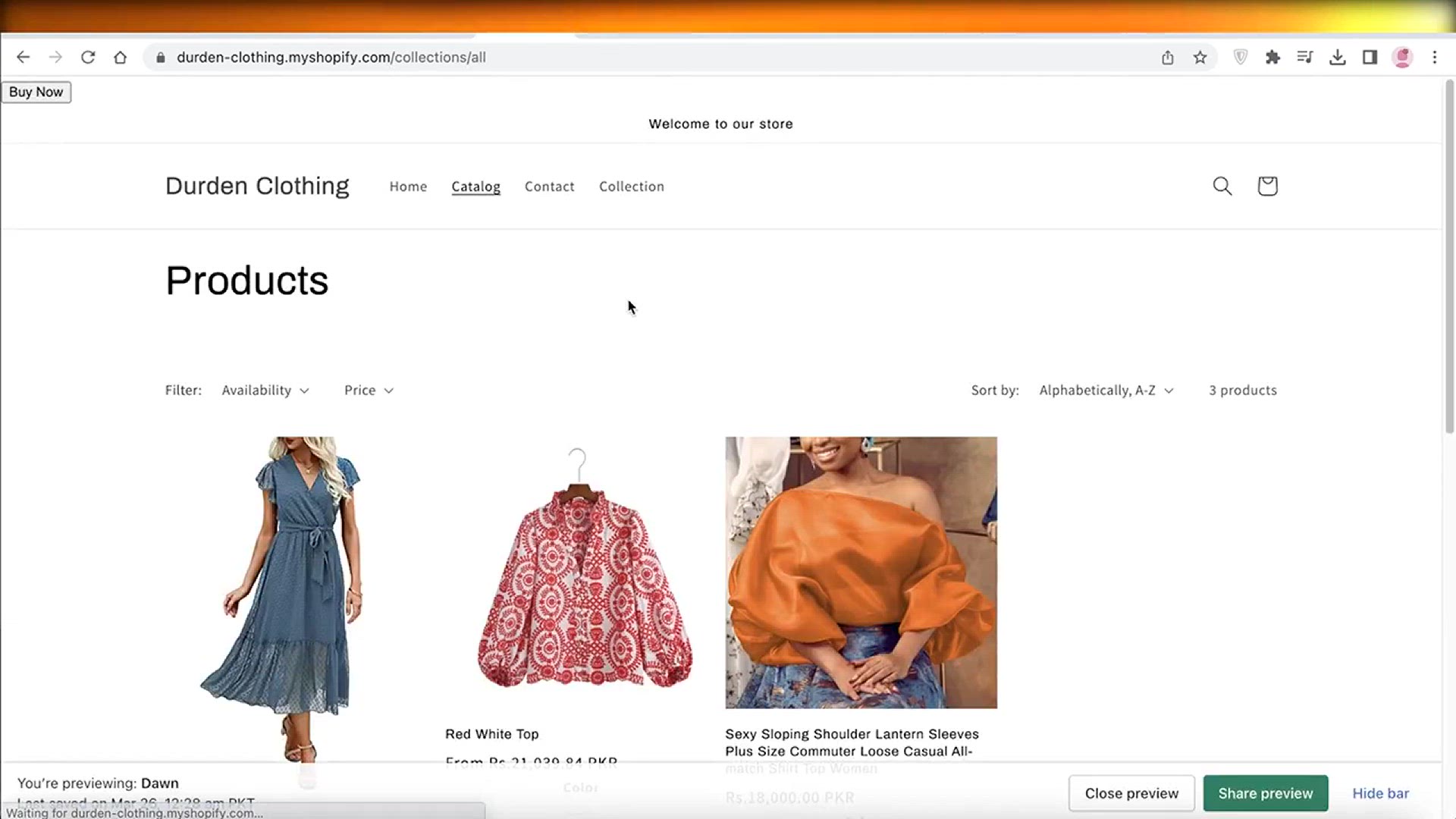Click the padlock site info icon
This screenshot has width=1456, height=819.
(160, 58)
